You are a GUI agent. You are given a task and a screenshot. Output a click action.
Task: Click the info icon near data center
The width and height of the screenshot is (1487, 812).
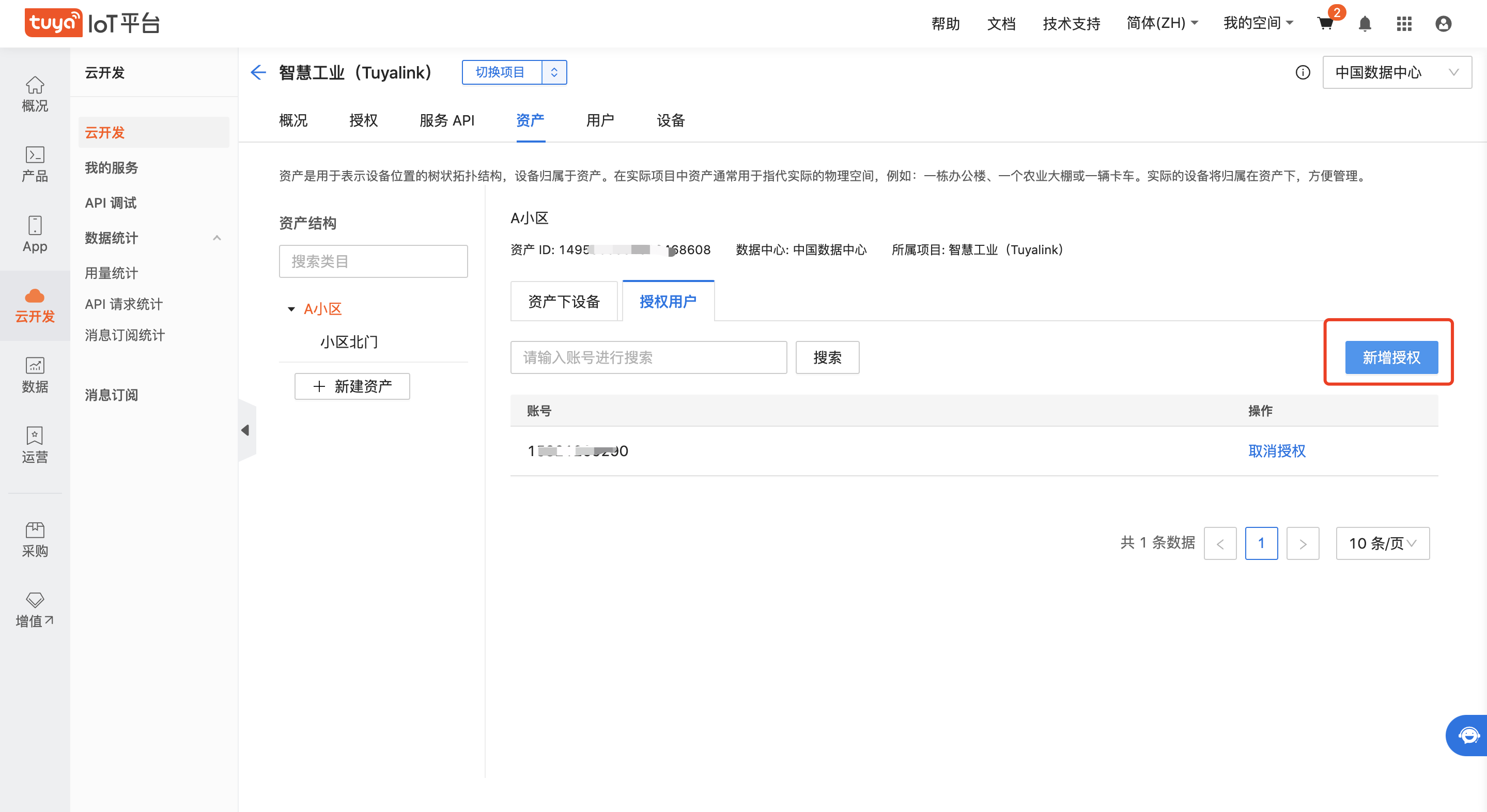(1302, 72)
